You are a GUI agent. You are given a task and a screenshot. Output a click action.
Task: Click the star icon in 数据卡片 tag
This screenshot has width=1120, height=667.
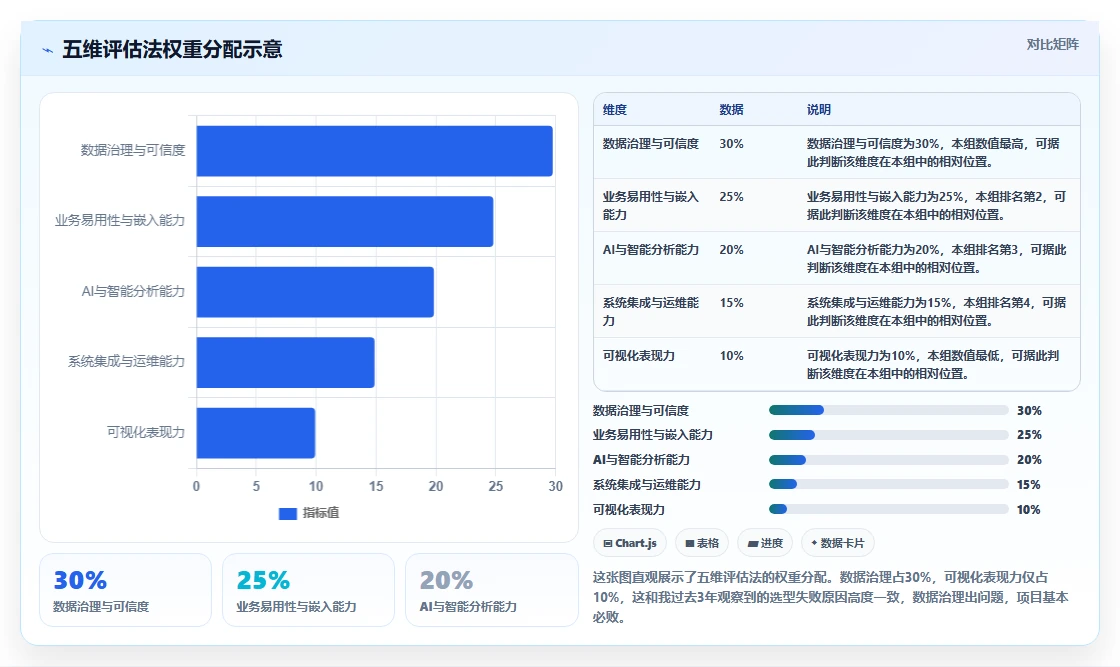[x=814, y=543]
